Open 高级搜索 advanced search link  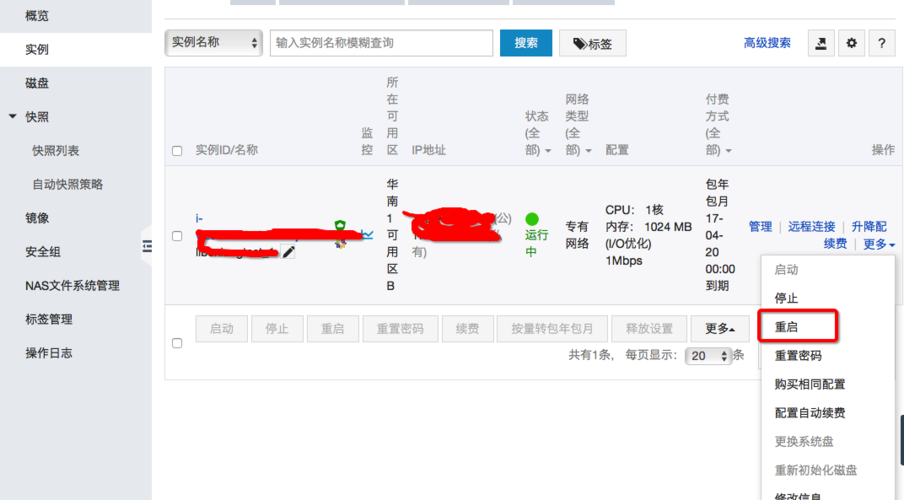pyautogui.click(x=767, y=43)
